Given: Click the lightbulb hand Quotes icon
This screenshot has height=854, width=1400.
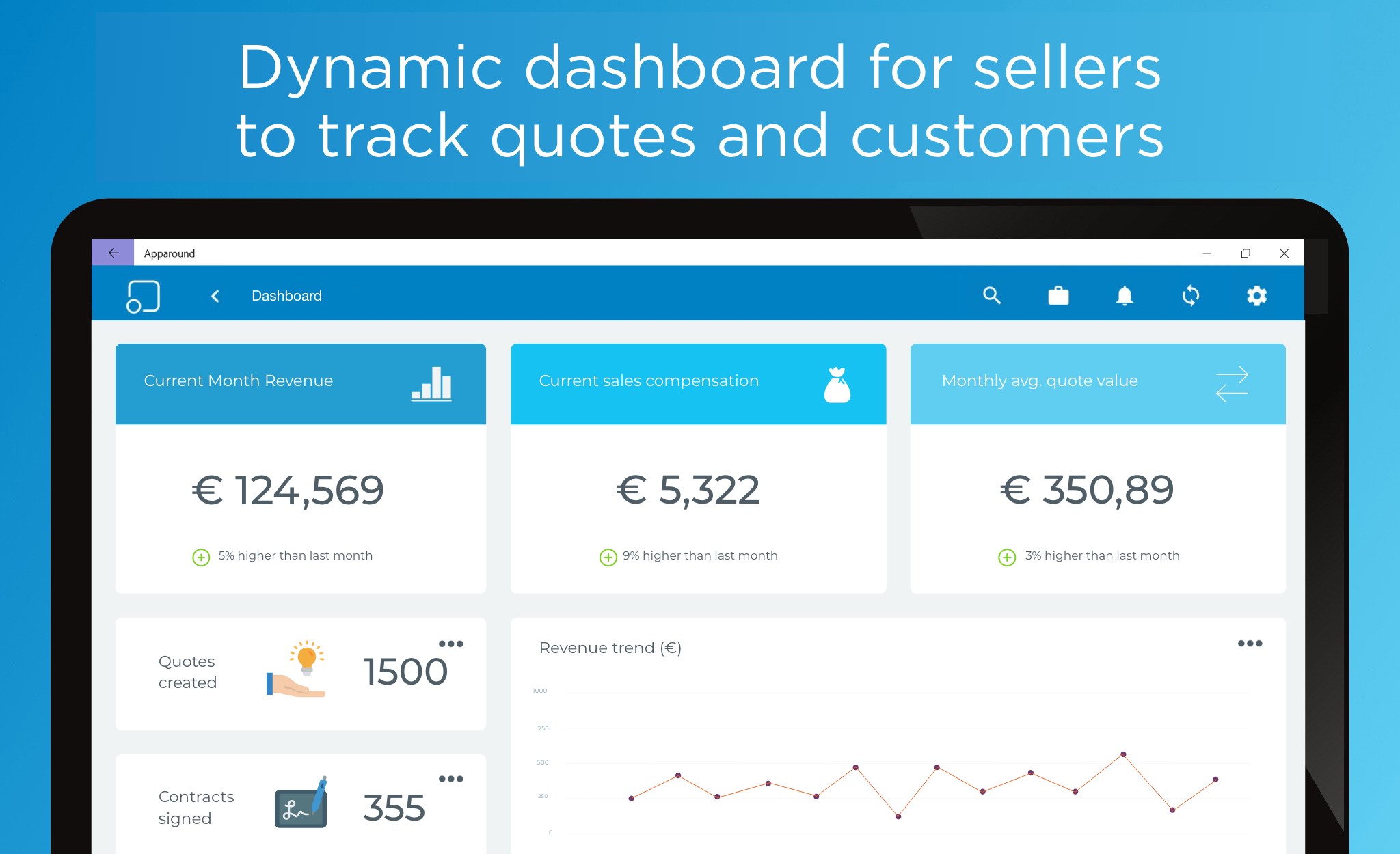Looking at the screenshot, I should pos(297,670).
